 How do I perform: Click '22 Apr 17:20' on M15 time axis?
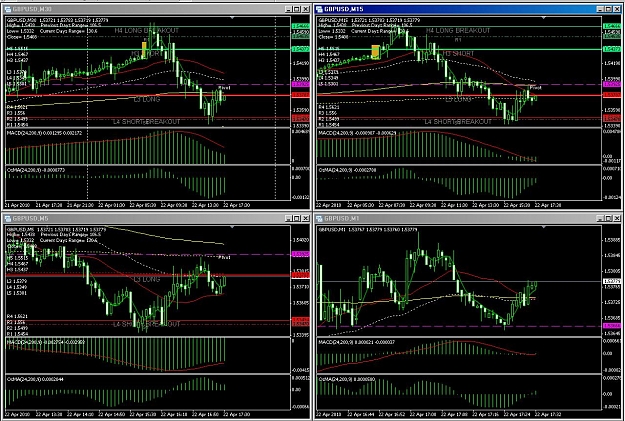point(548,205)
